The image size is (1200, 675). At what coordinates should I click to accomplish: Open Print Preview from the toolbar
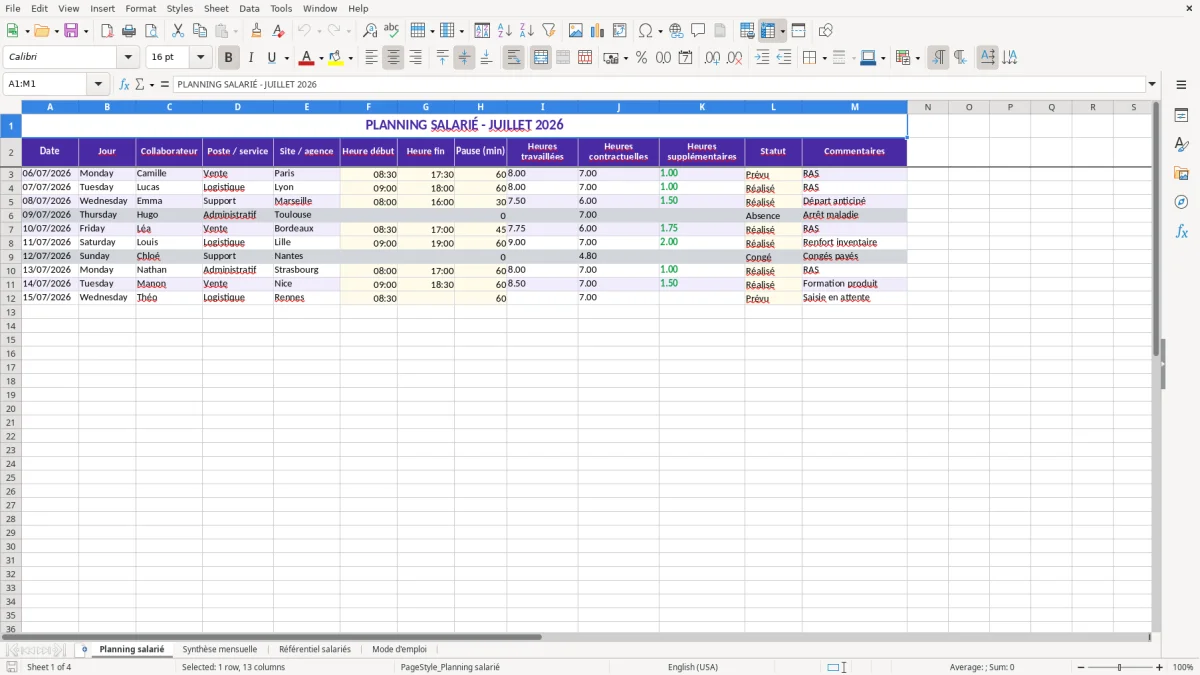[151, 31]
